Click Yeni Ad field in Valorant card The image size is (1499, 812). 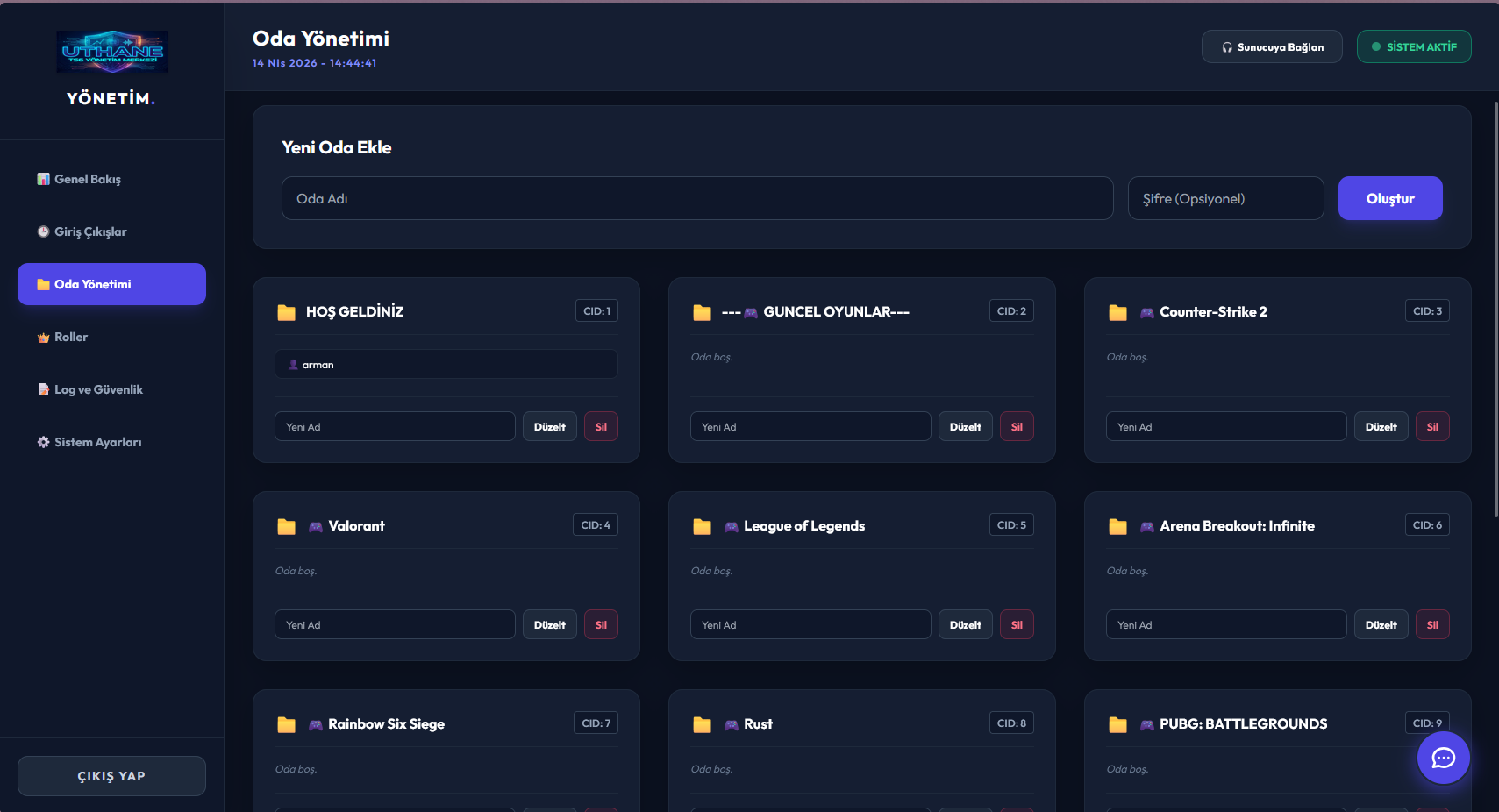[x=395, y=624]
